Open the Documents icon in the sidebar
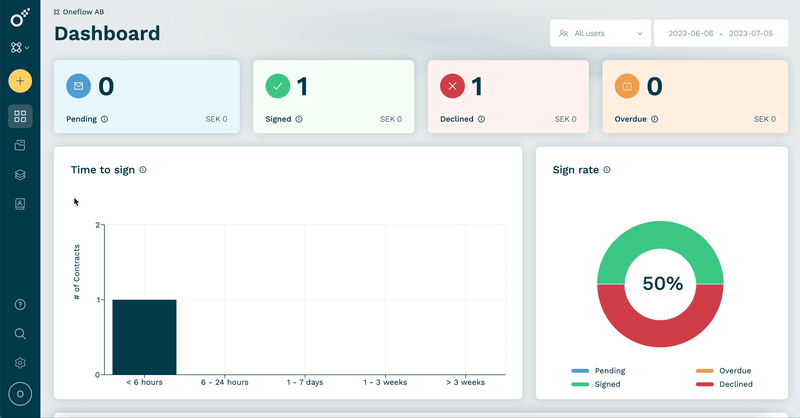Screen dimensions: 800x418 tap(20, 145)
